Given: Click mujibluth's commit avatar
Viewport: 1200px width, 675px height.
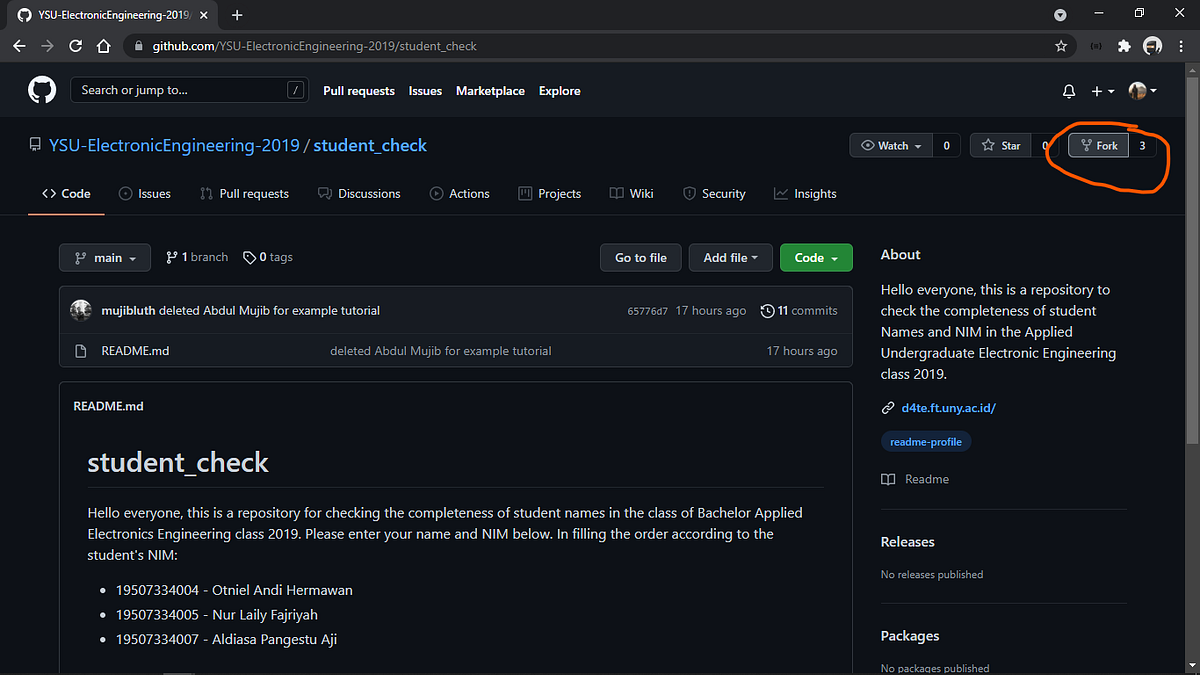Looking at the screenshot, I should [x=80, y=310].
